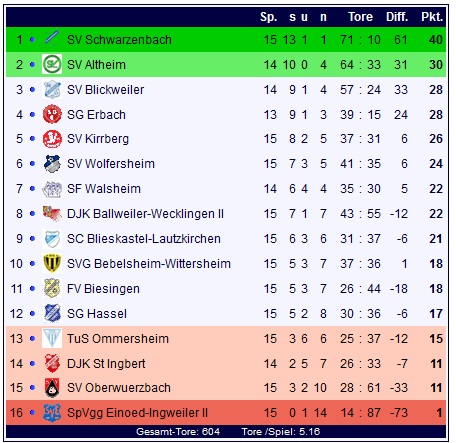Click the Tore column header

(x=360, y=17)
